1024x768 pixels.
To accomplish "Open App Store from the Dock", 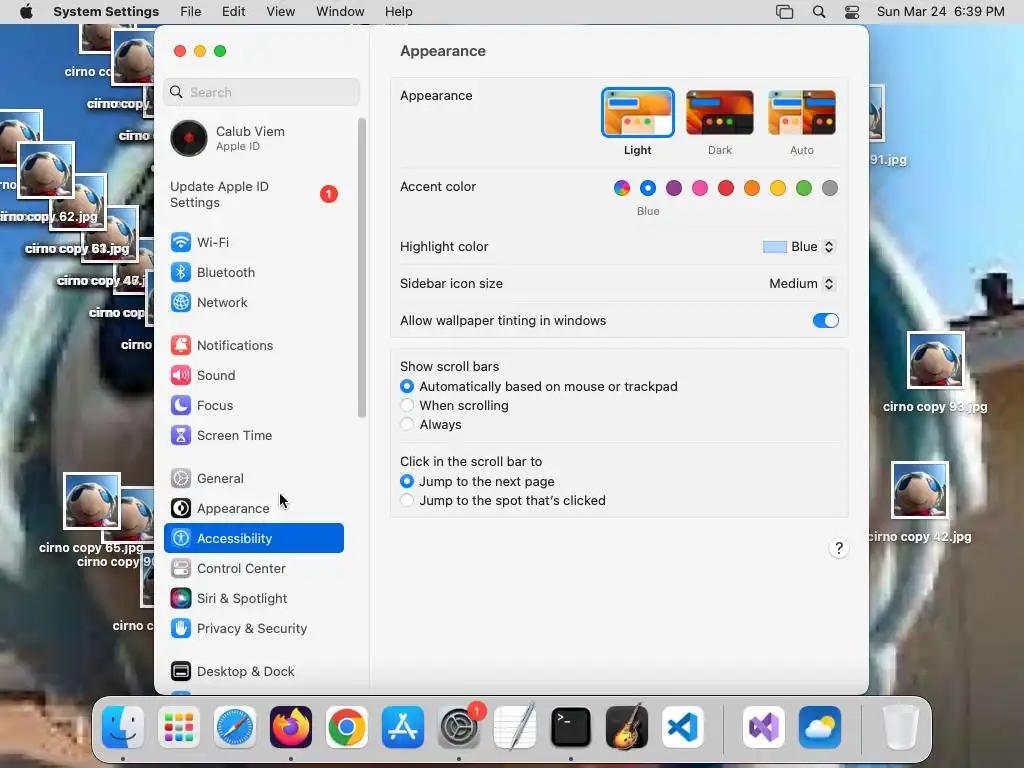I will pyautogui.click(x=403, y=727).
